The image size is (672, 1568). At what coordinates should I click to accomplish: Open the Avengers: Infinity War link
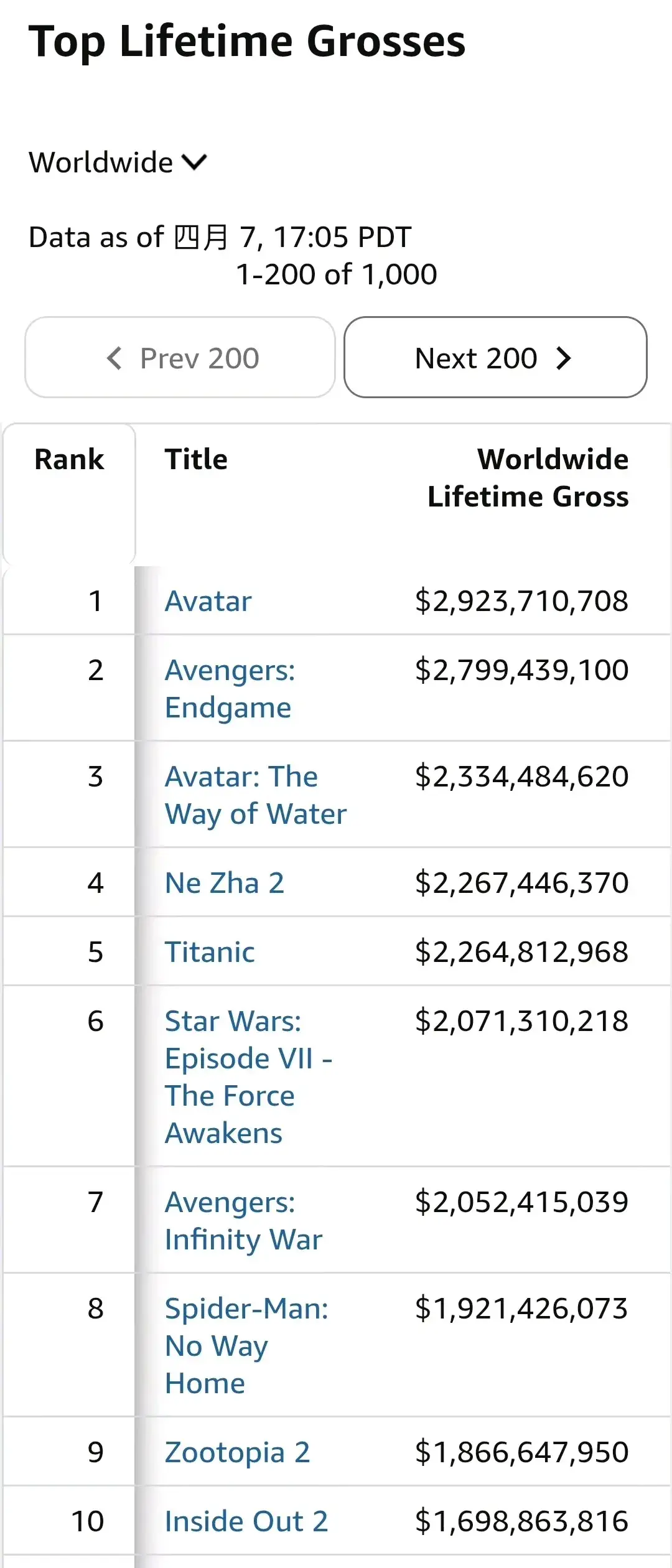click(x=243, y=1221)
